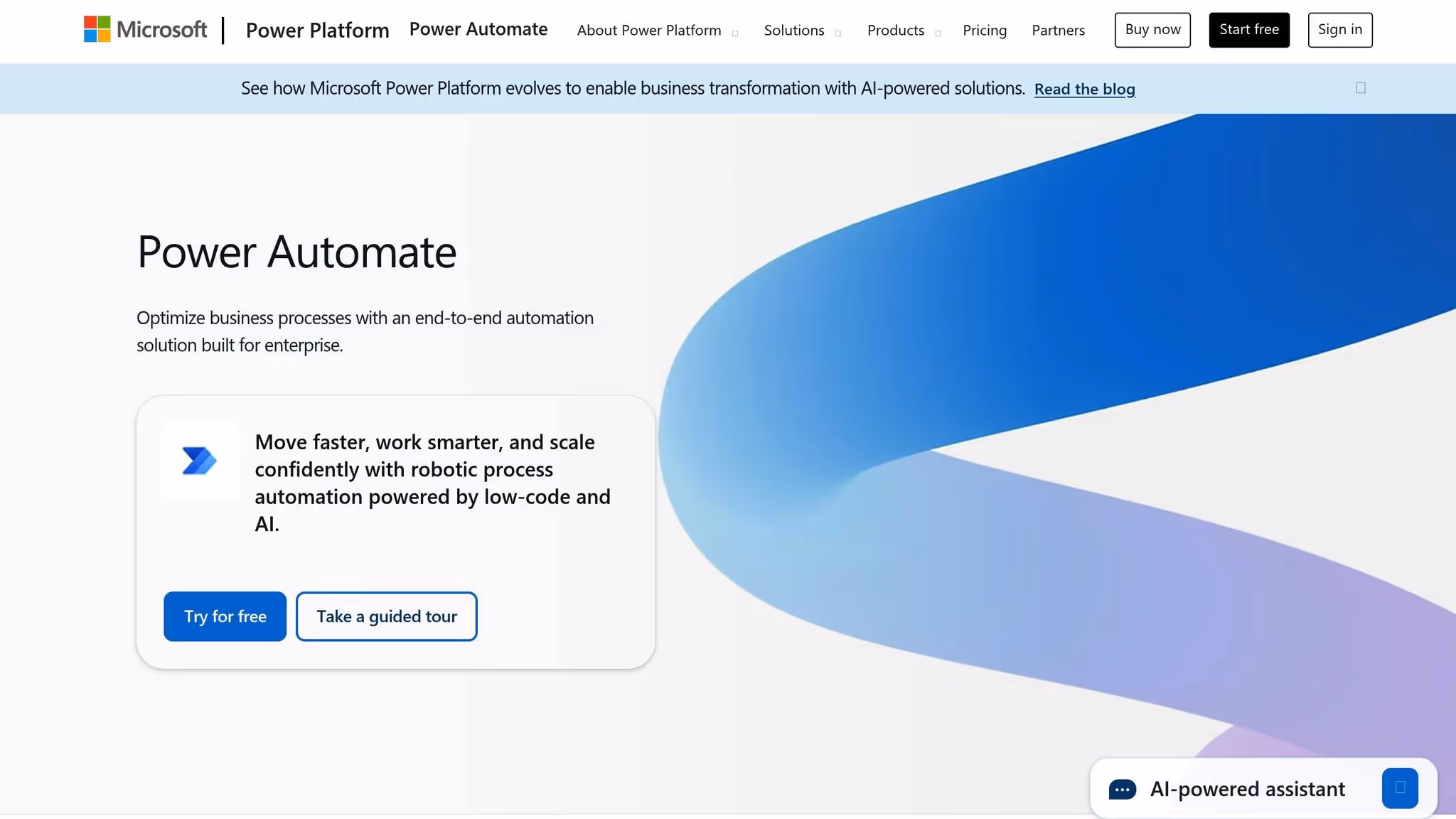Select Power Automate in the top navigation
1456x819 pixels.
click(x=478, y=29)
